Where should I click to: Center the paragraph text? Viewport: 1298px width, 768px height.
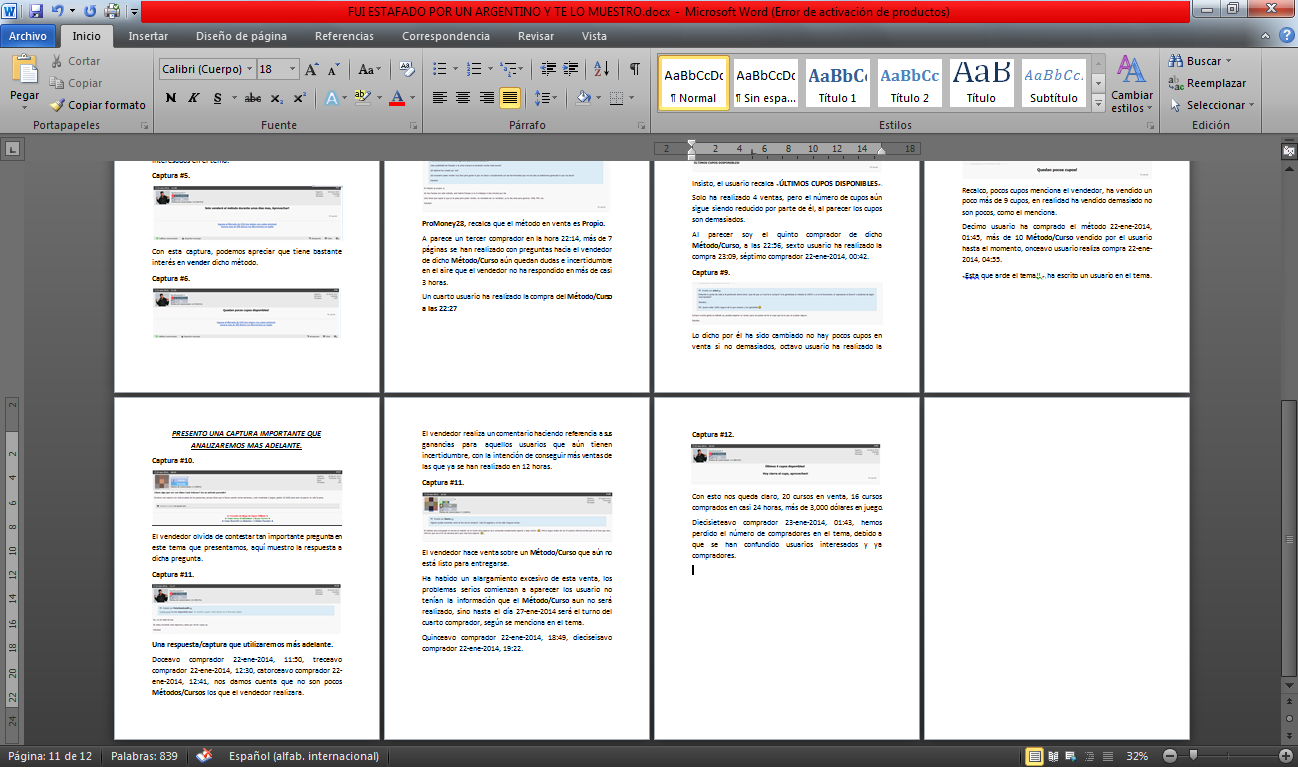tap(463, 98)
